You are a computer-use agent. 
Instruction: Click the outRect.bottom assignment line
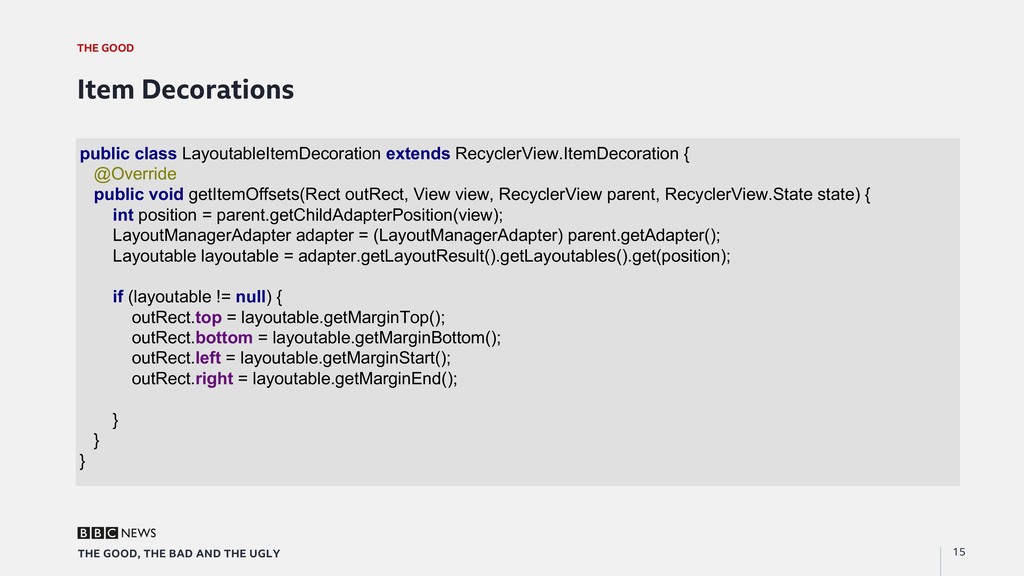(x=316, y=338)
